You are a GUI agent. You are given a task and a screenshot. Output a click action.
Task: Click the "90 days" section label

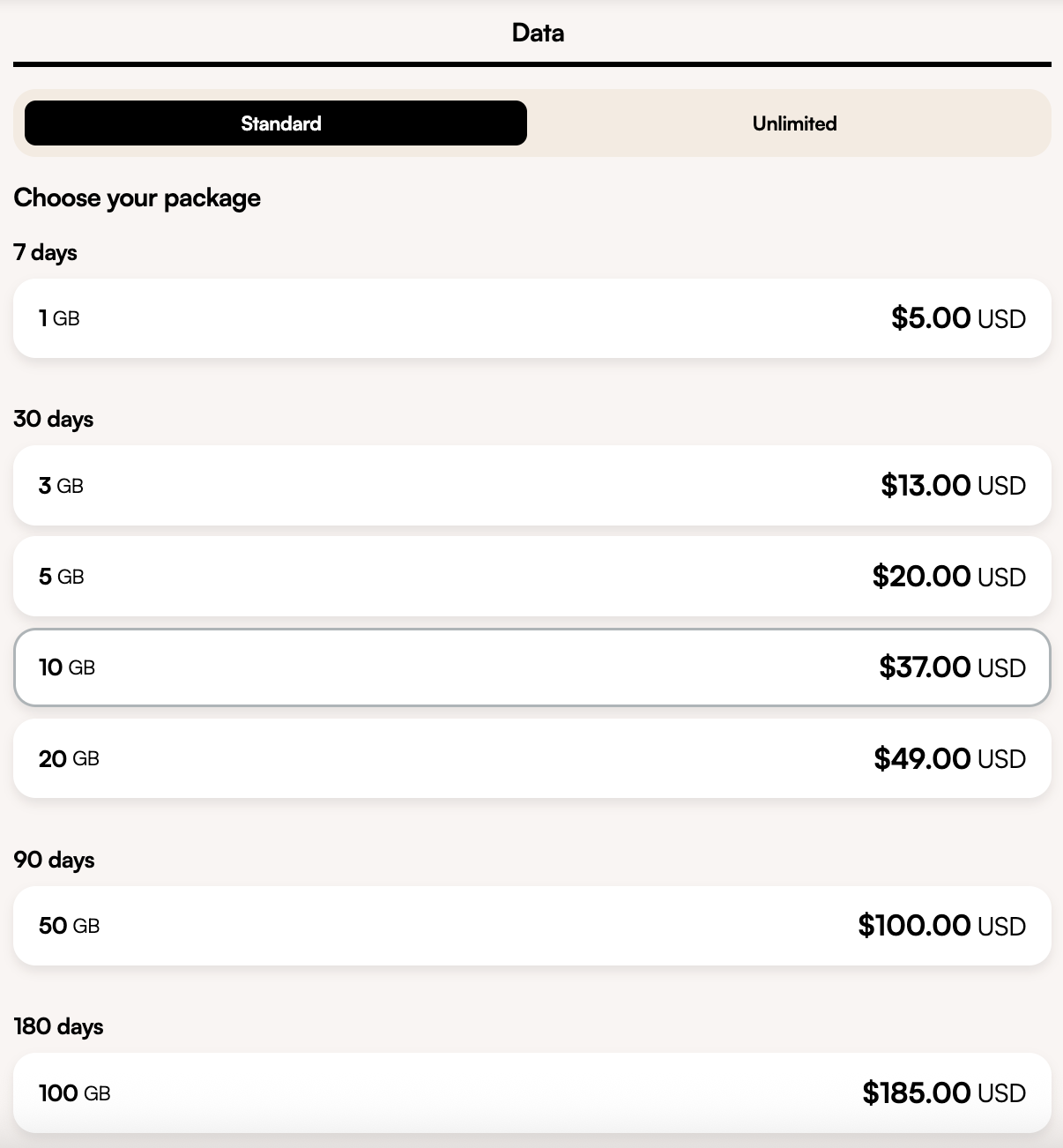pos(54,860)
